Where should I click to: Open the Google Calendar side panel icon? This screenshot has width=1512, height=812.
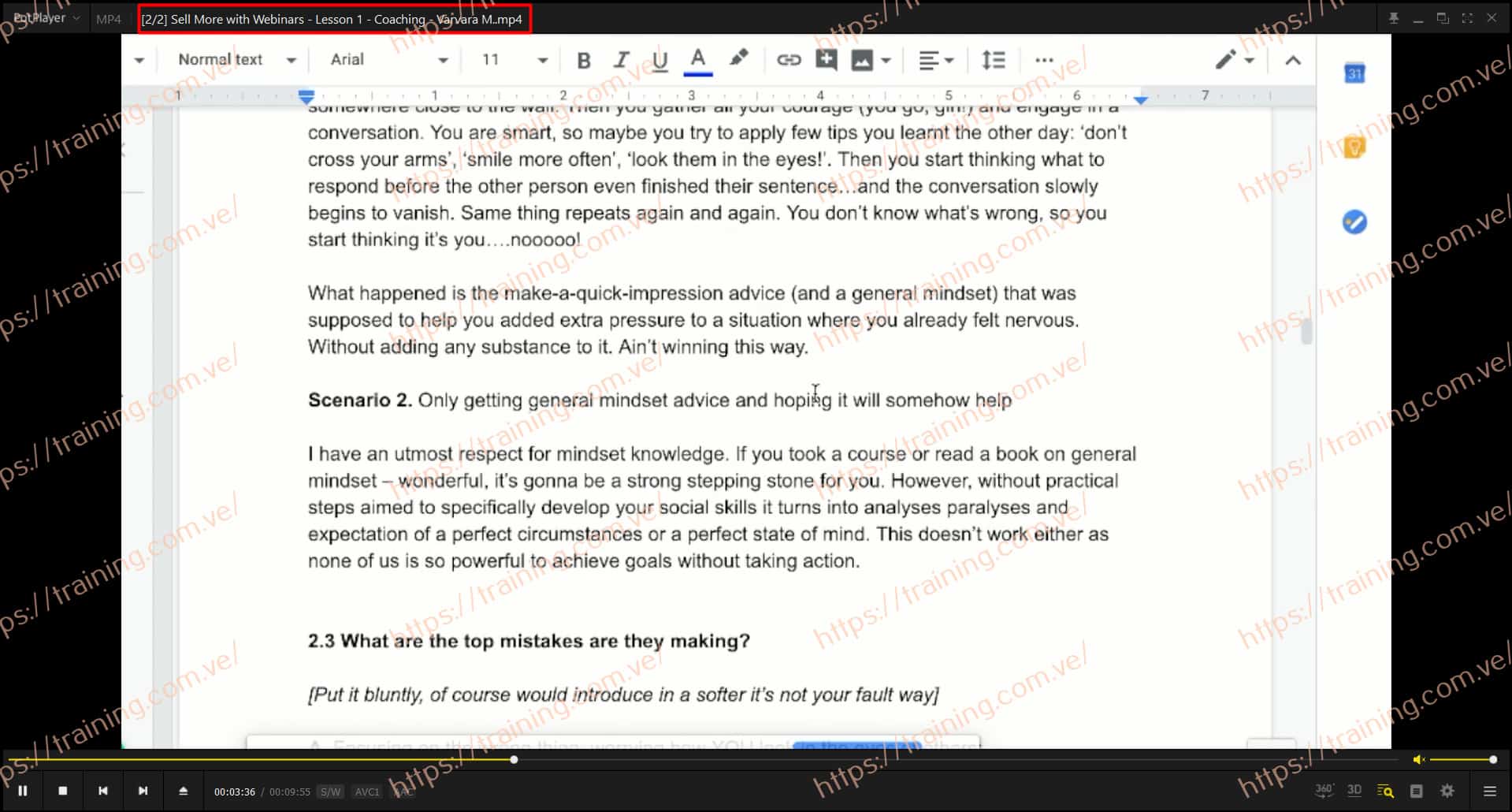coord(1354,73)
